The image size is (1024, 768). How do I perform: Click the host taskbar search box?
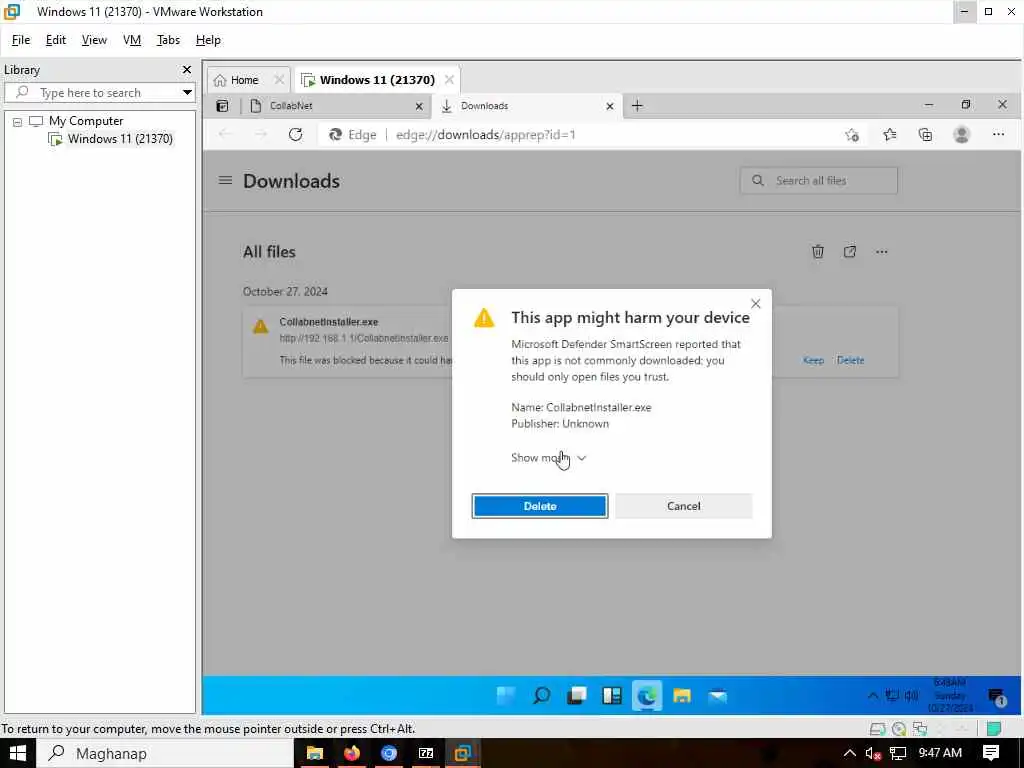tap(165, 753)
